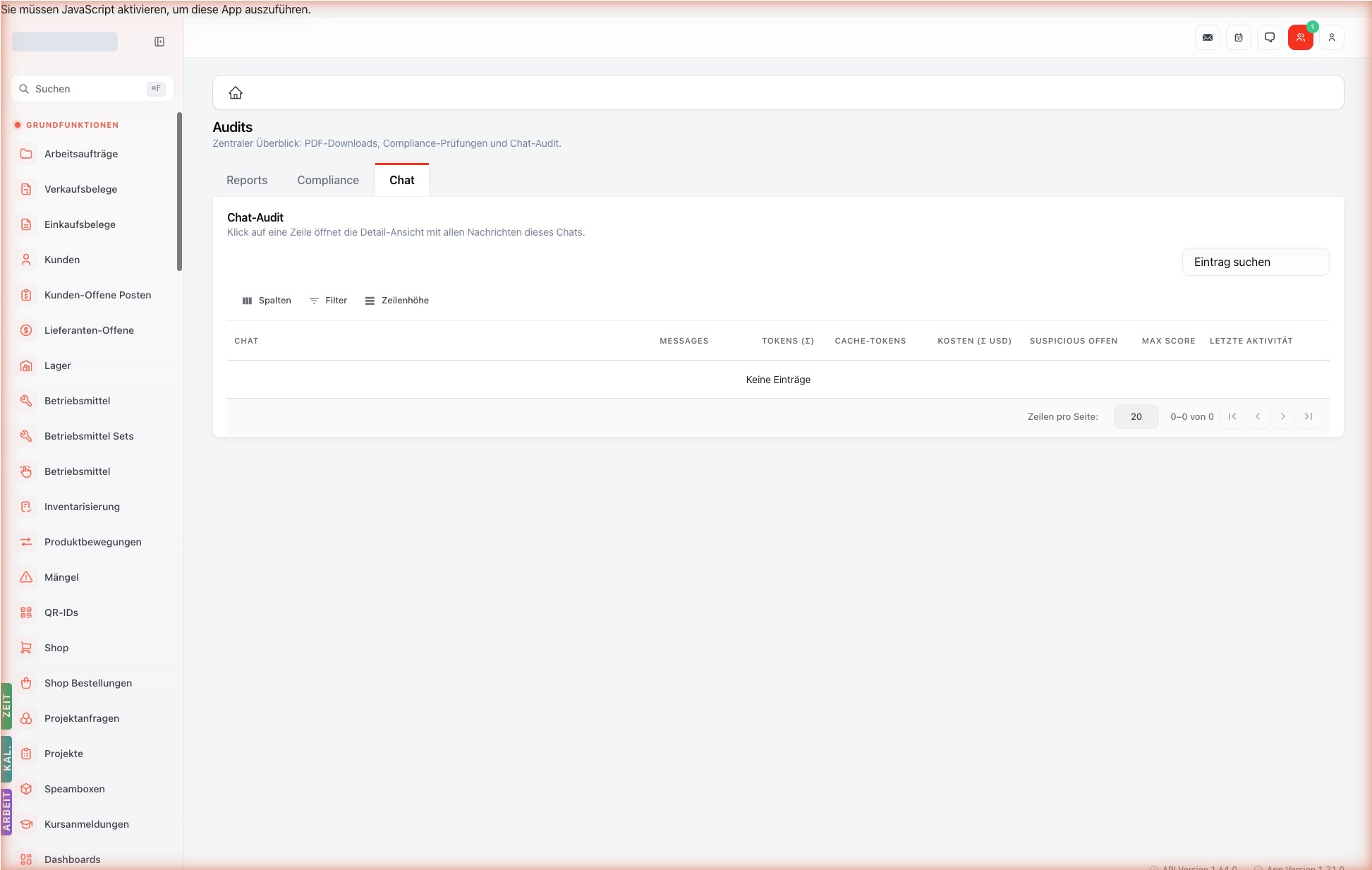The image size is (1372, 870).
Task: Open the Spalten column chooser
Action: click(267, 301)
